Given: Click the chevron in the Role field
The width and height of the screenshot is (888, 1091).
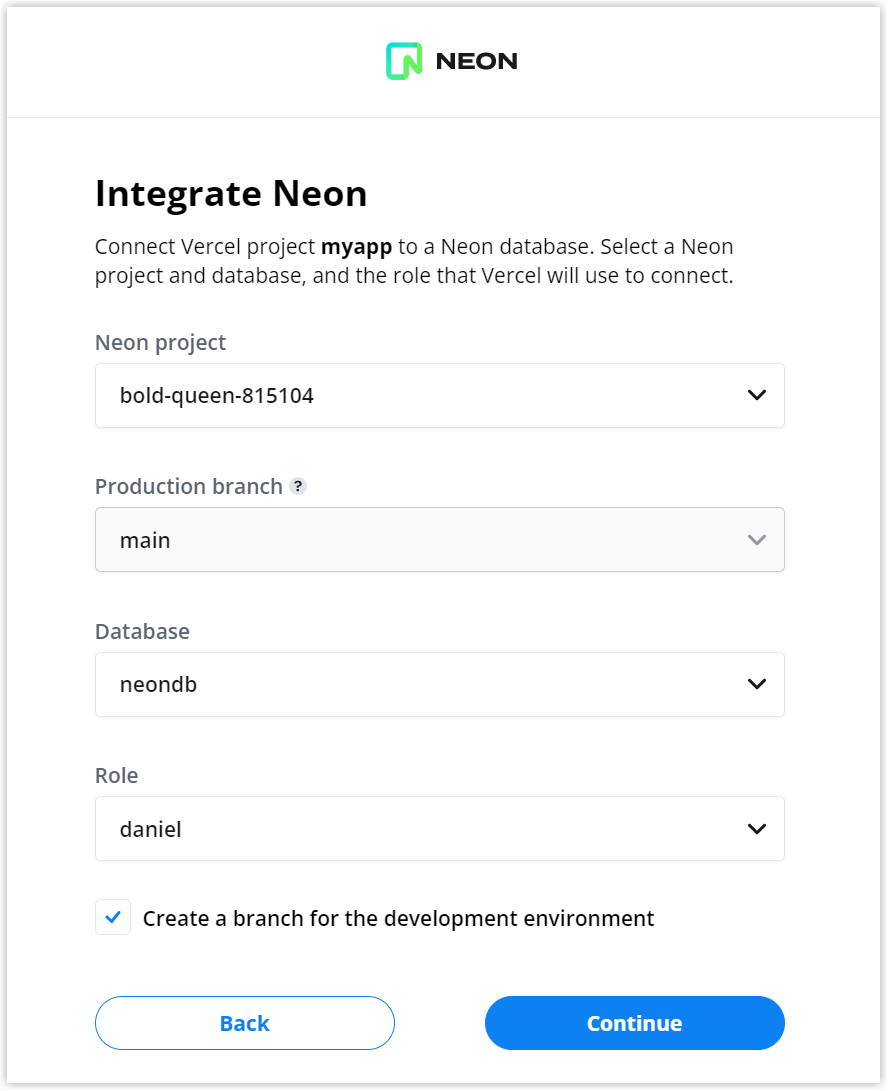Looking at the screenshot, I should pos(756,829).
